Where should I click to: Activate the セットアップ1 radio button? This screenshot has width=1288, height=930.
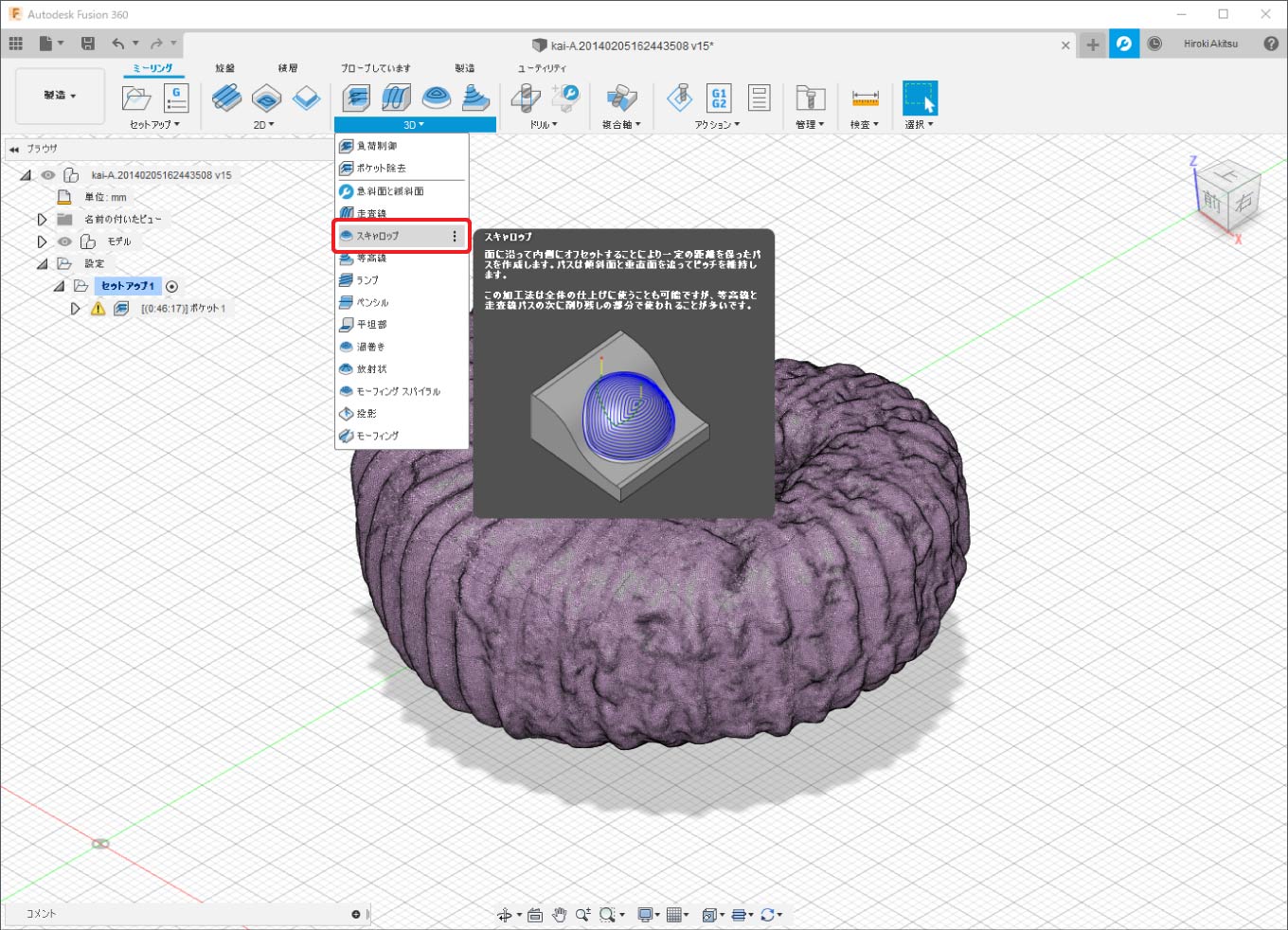pos(171,286)
